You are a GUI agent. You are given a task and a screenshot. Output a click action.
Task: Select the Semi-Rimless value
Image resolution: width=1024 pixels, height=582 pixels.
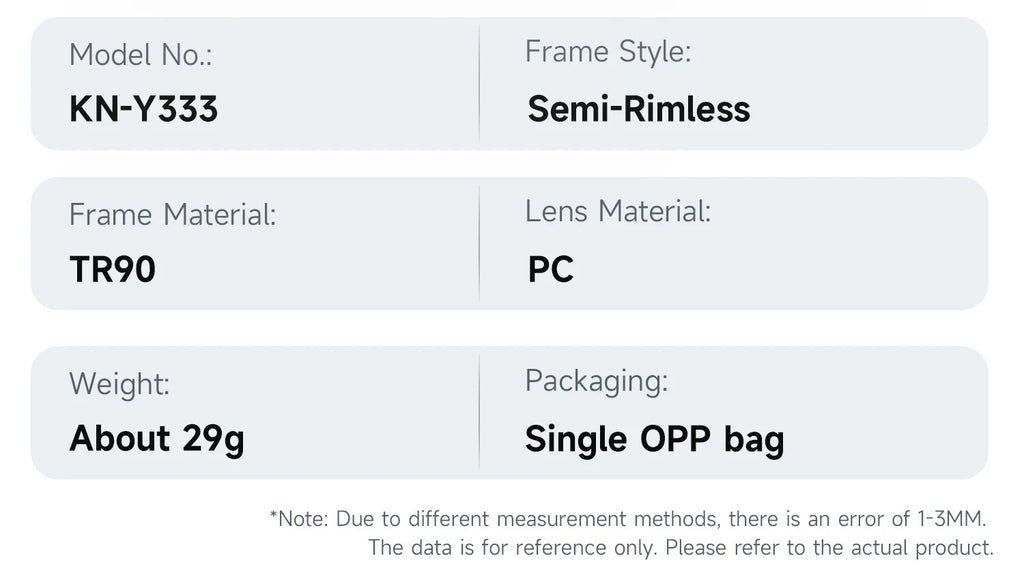click(639, 109)
